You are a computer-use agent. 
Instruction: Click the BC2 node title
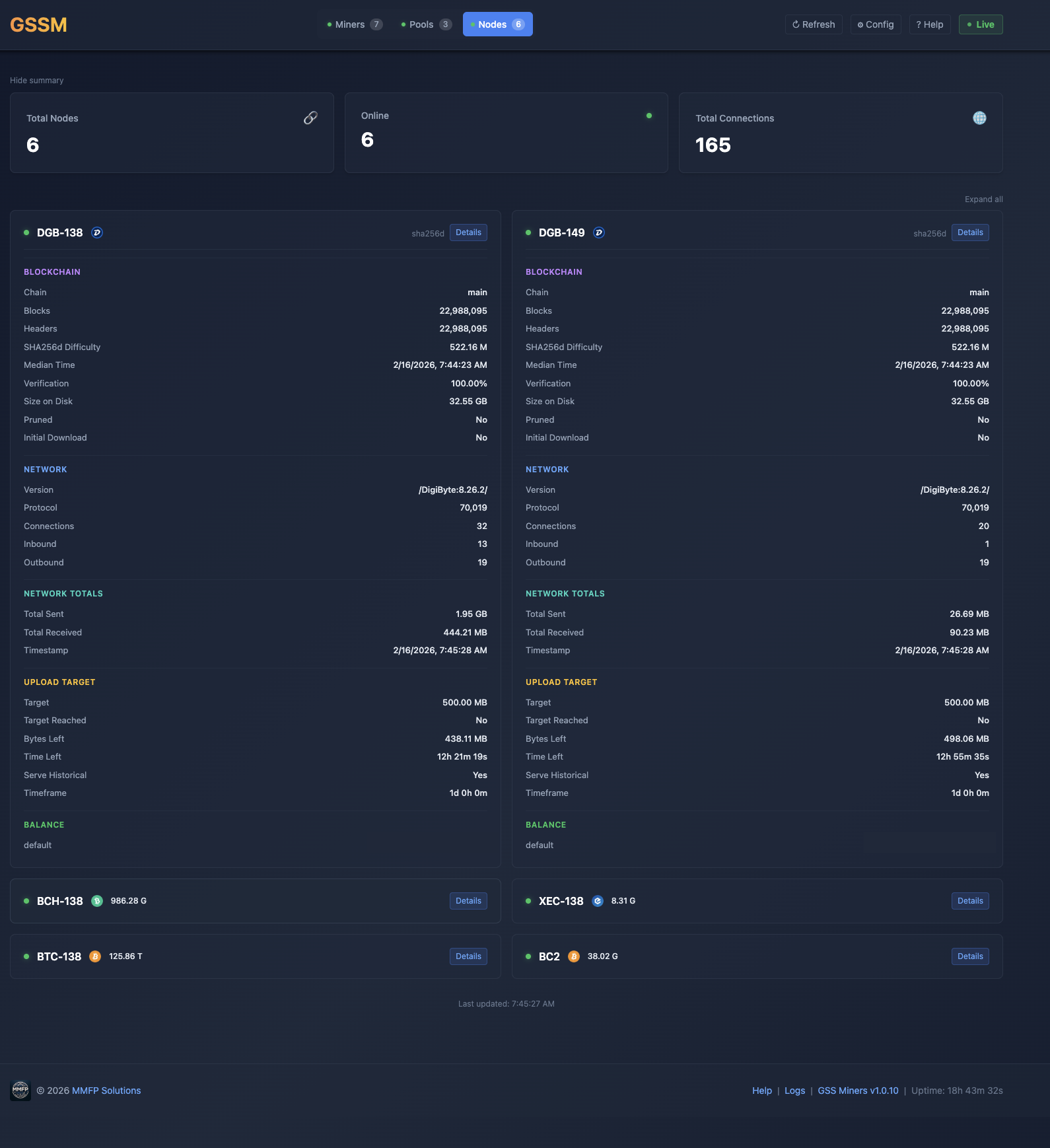pyautogui.click(x=549, y=956)
